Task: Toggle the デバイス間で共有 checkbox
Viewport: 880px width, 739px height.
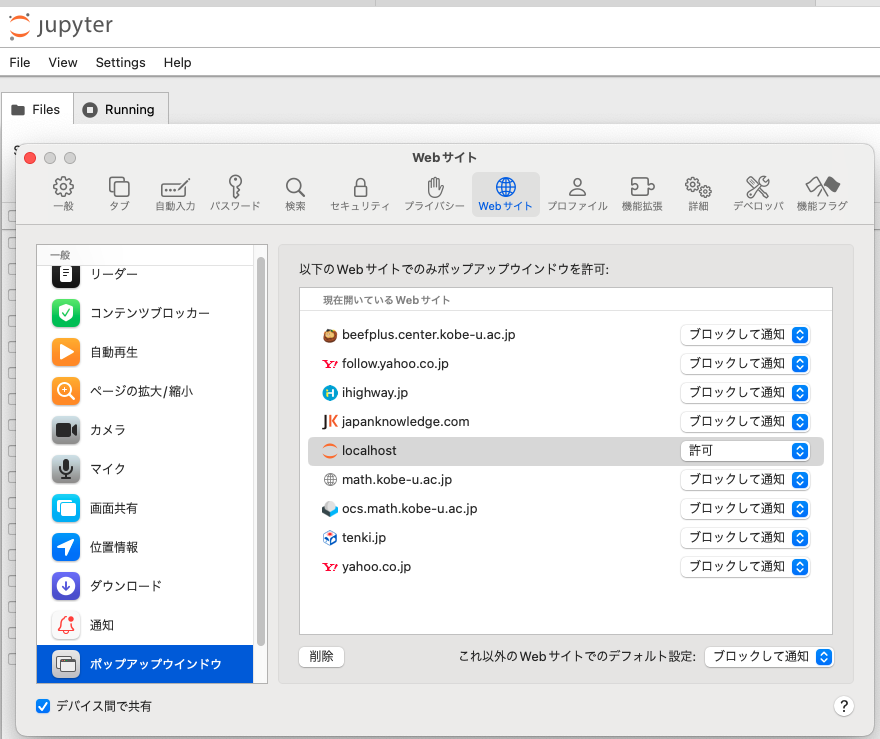Action: 43,706
